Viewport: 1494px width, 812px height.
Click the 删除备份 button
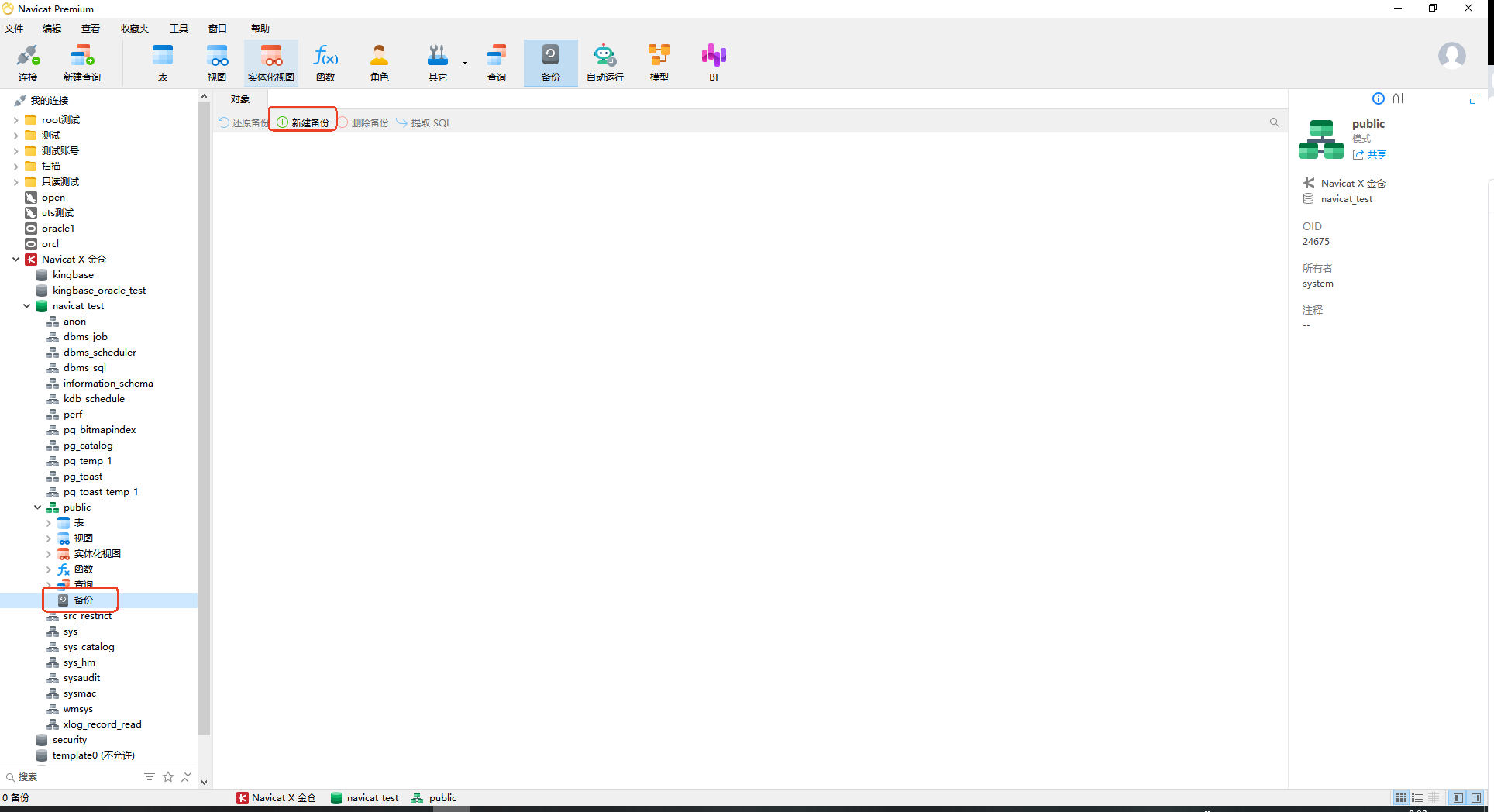(364, 122)
